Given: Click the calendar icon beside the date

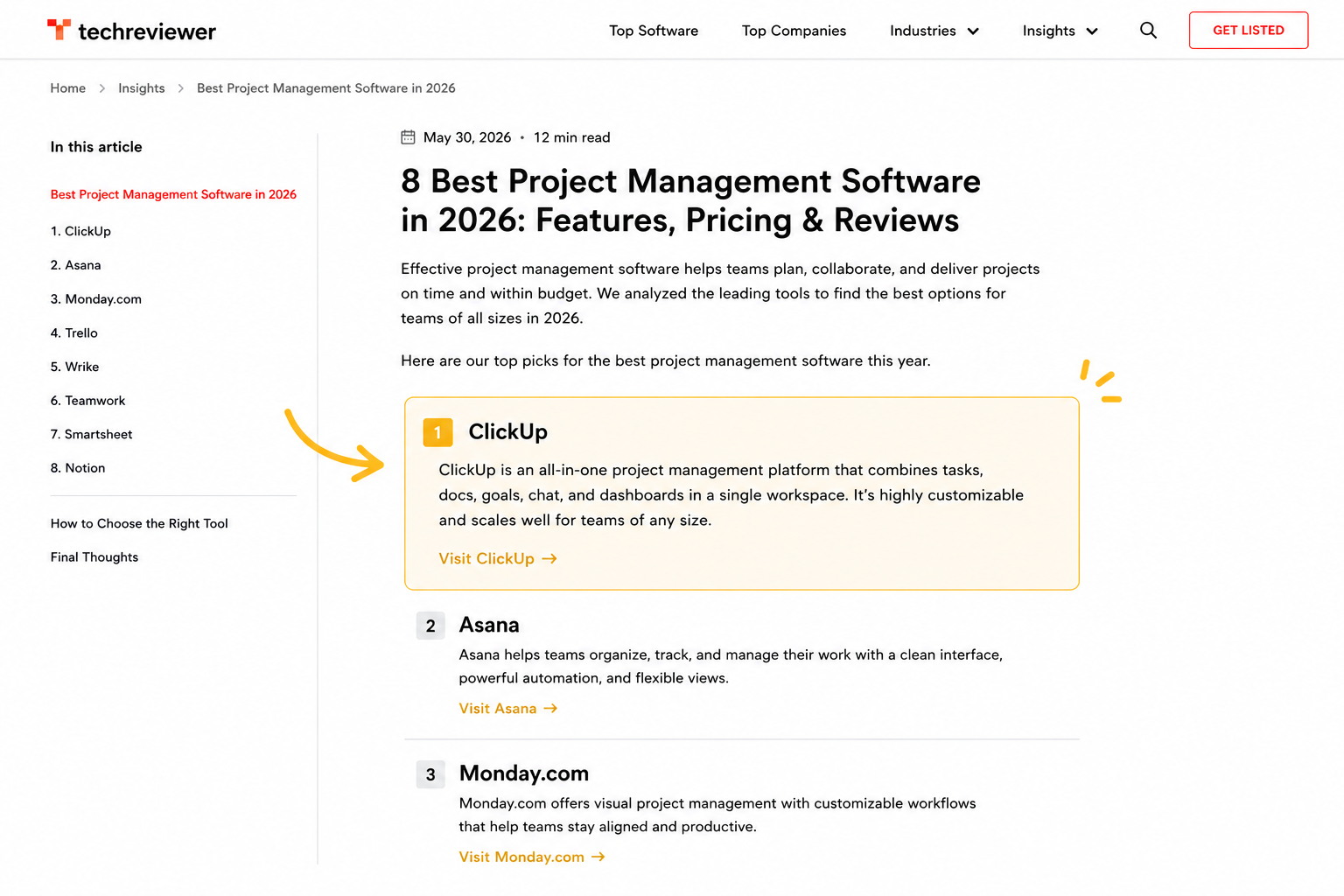Looking at the screenshot, I should (408, 137).
